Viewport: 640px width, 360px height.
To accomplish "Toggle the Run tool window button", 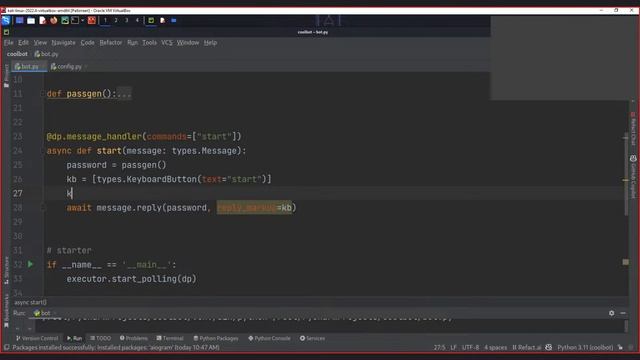I will coord(75,338).
